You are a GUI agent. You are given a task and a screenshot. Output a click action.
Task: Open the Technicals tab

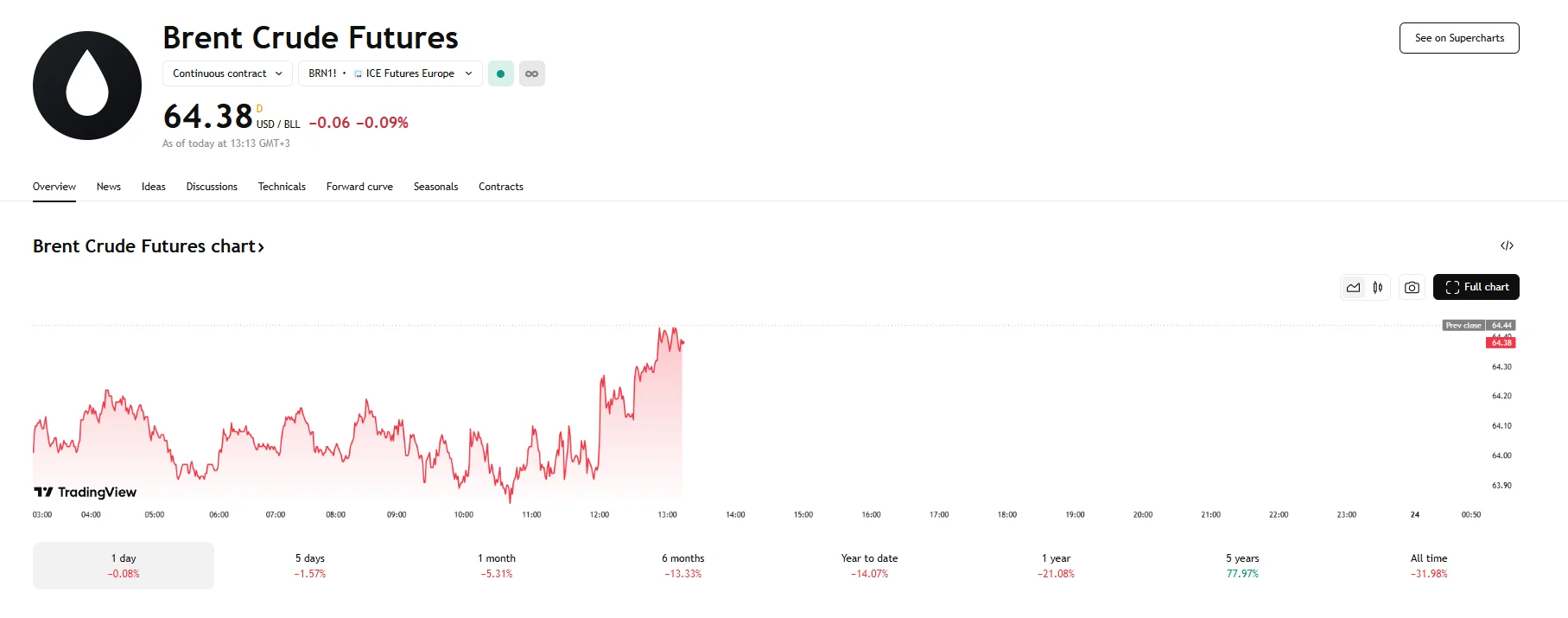(x=282, y=187)
